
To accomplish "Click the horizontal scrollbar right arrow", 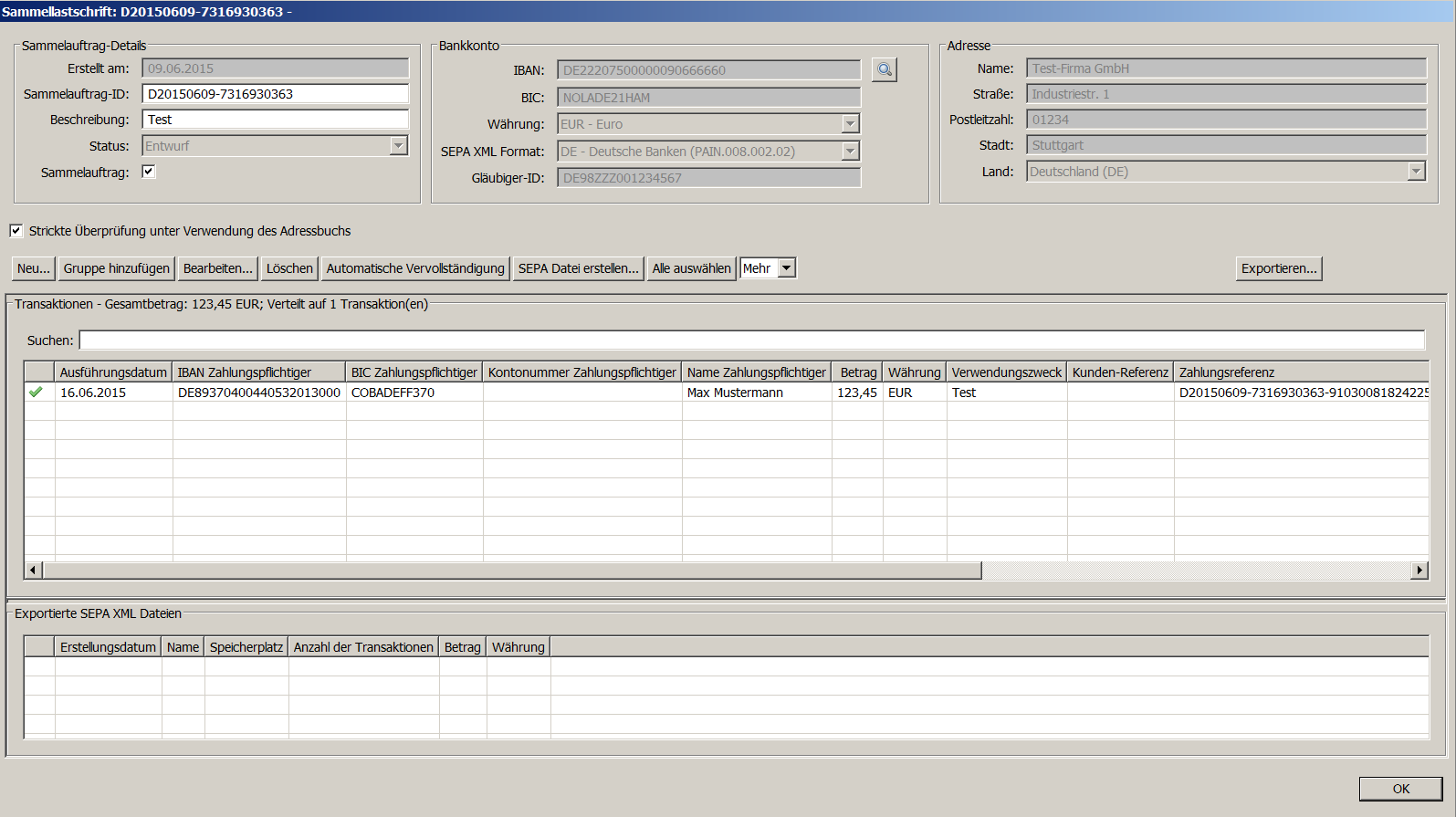I will tap(1419, 571).
